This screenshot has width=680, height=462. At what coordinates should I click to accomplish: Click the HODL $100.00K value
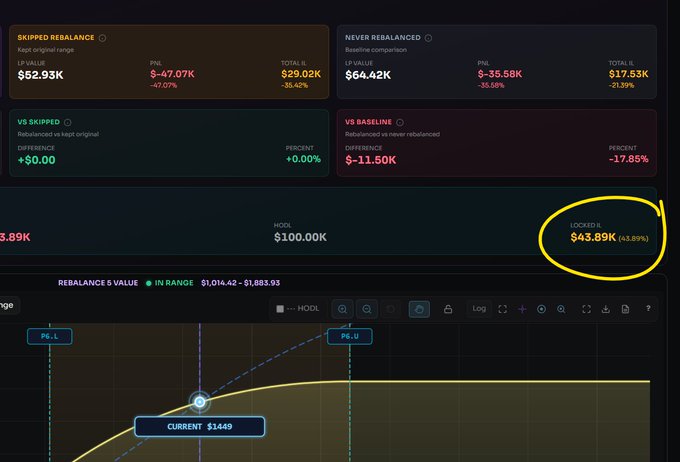pyautogui.click(x=300, y=237)
